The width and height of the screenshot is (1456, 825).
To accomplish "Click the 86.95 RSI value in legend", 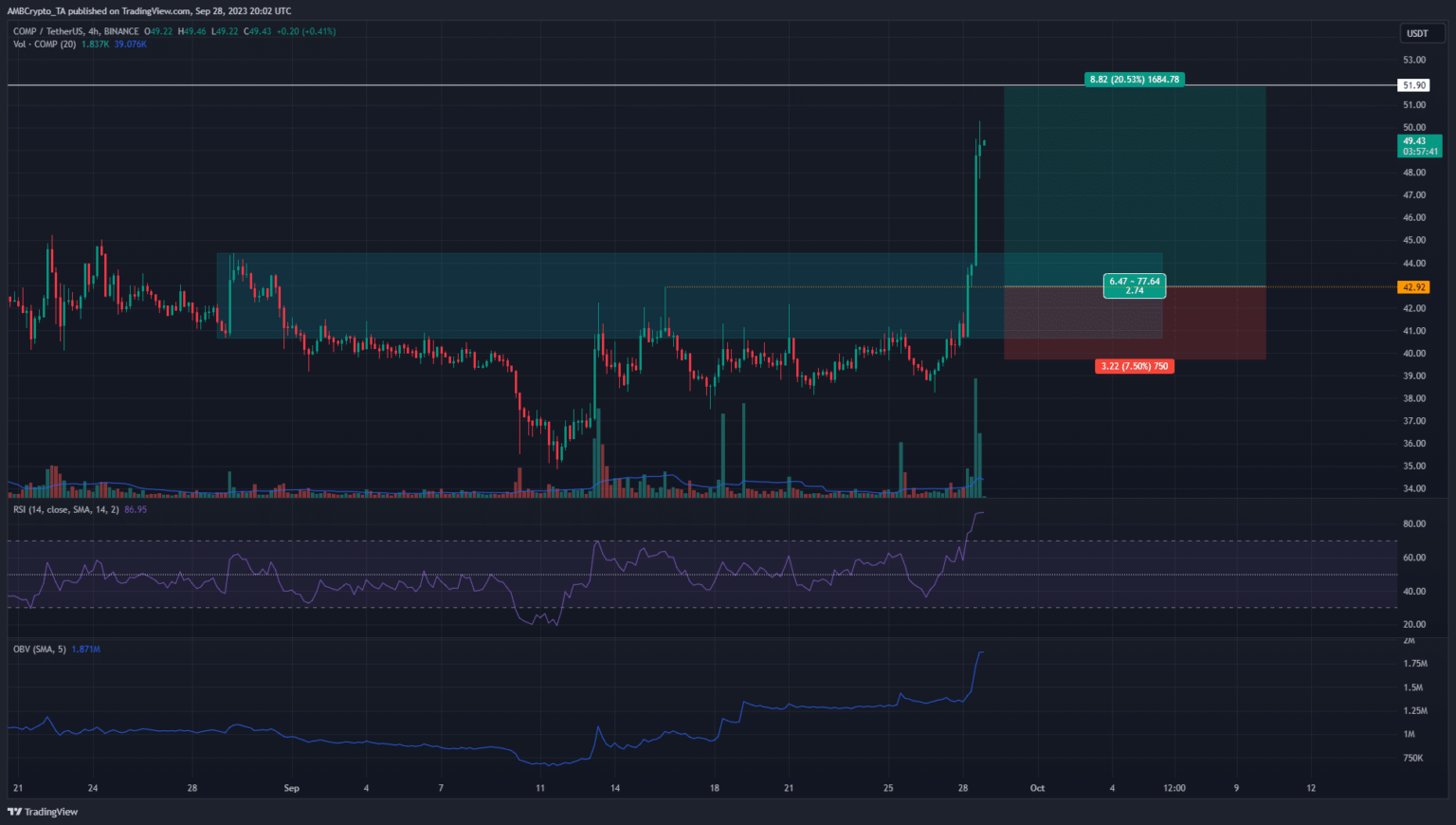I will 136,510.
